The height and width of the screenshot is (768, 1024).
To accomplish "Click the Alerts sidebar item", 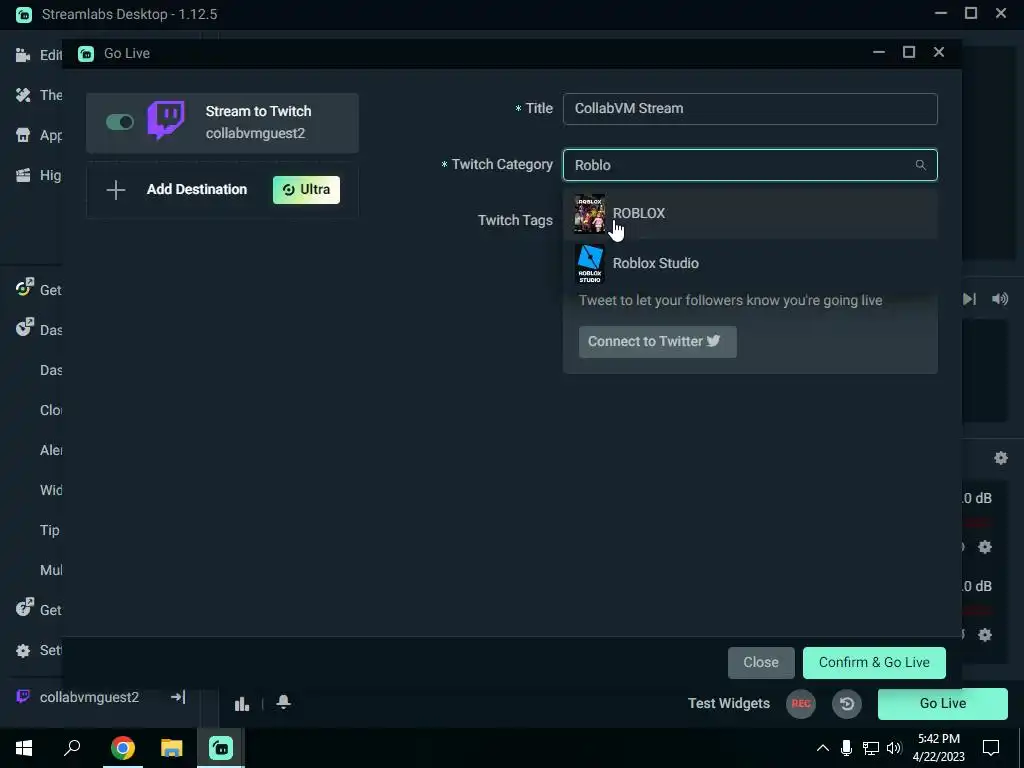I will click(x=51, y=450).
